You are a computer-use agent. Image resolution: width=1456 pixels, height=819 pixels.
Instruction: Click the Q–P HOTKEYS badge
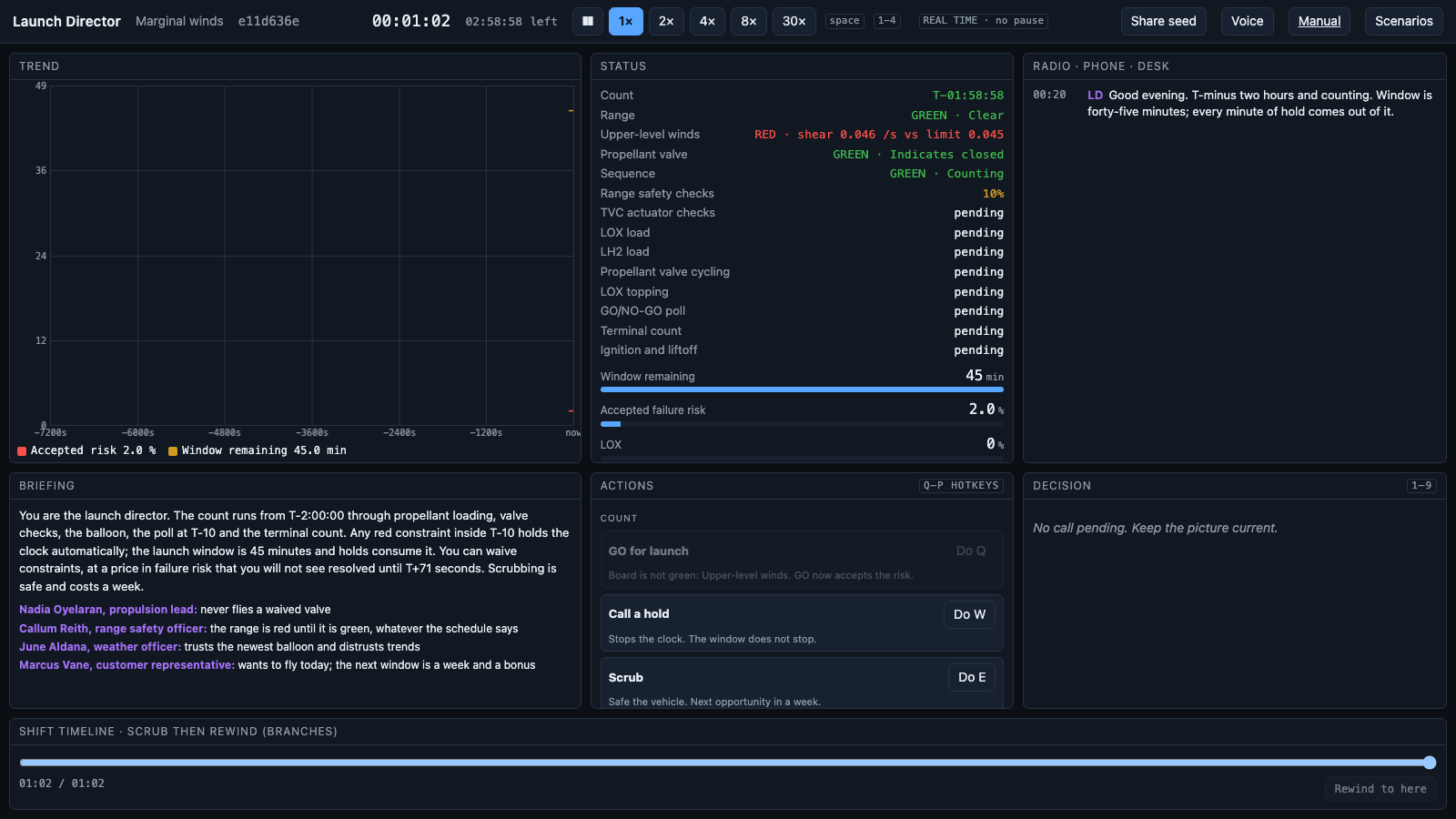(x=961, y=486)
